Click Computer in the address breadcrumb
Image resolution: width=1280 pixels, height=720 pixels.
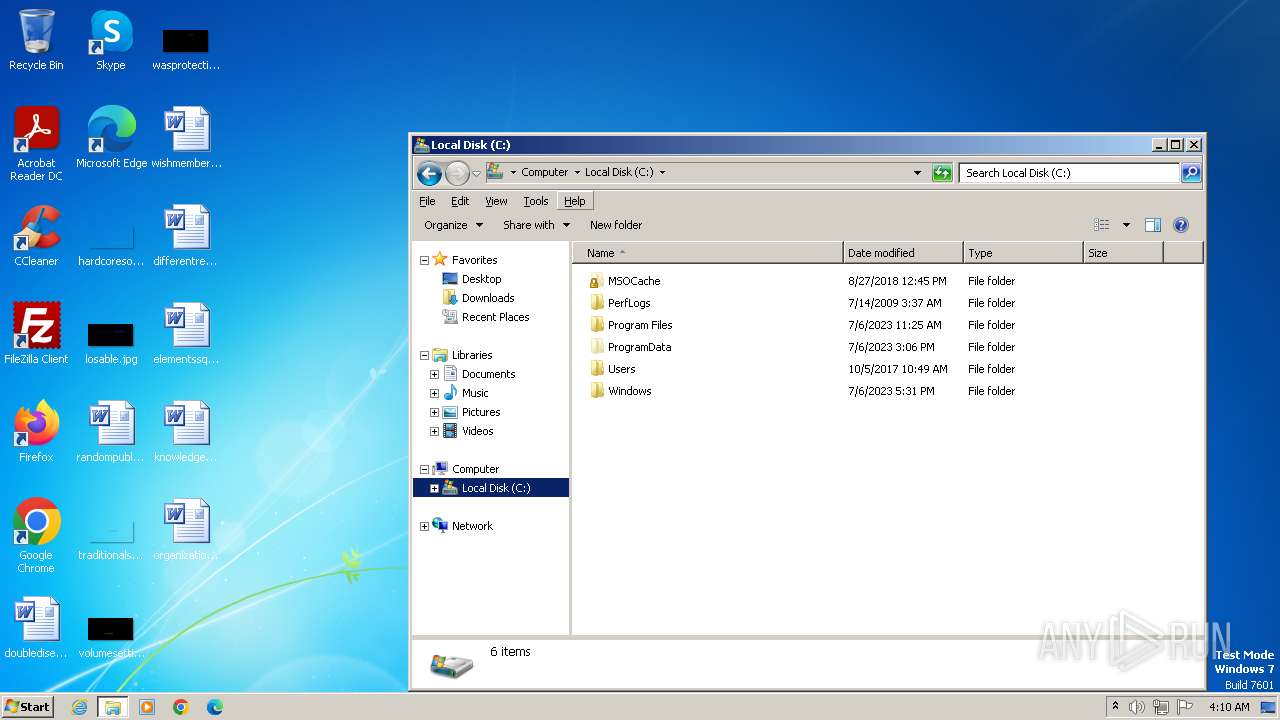click(544, 172)
